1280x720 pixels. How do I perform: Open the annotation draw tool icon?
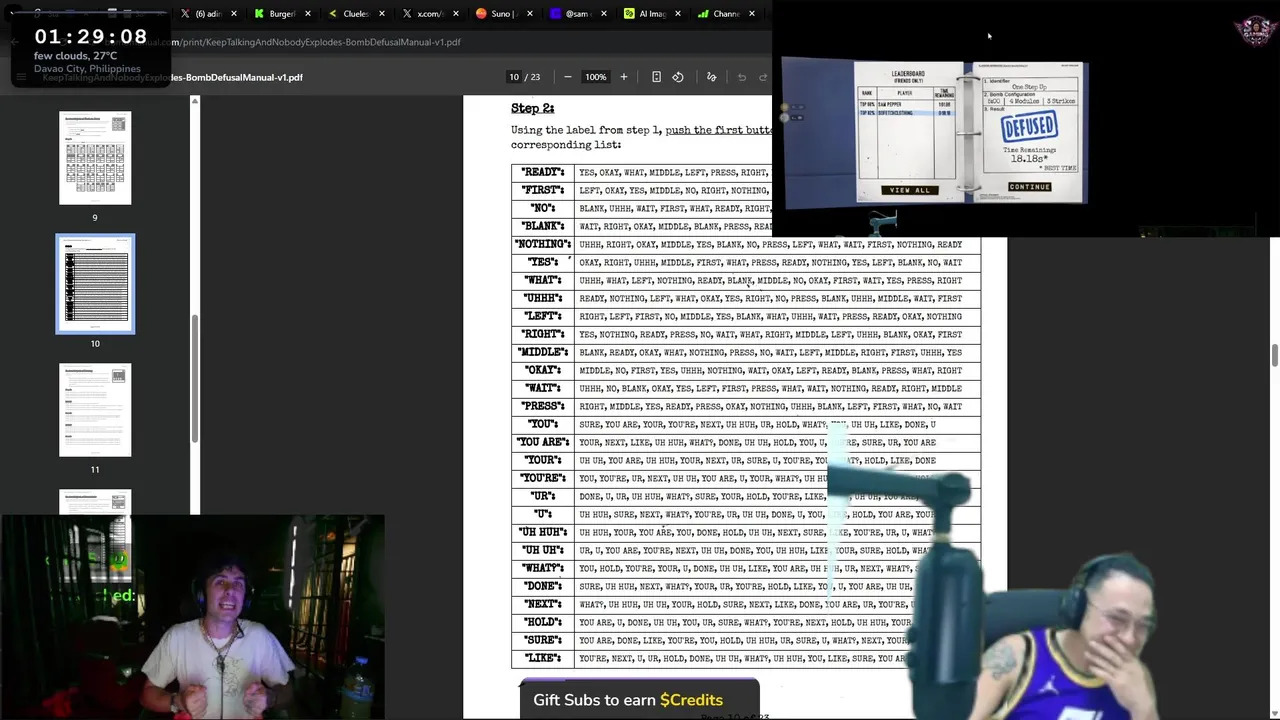click(x=712, y=77)
